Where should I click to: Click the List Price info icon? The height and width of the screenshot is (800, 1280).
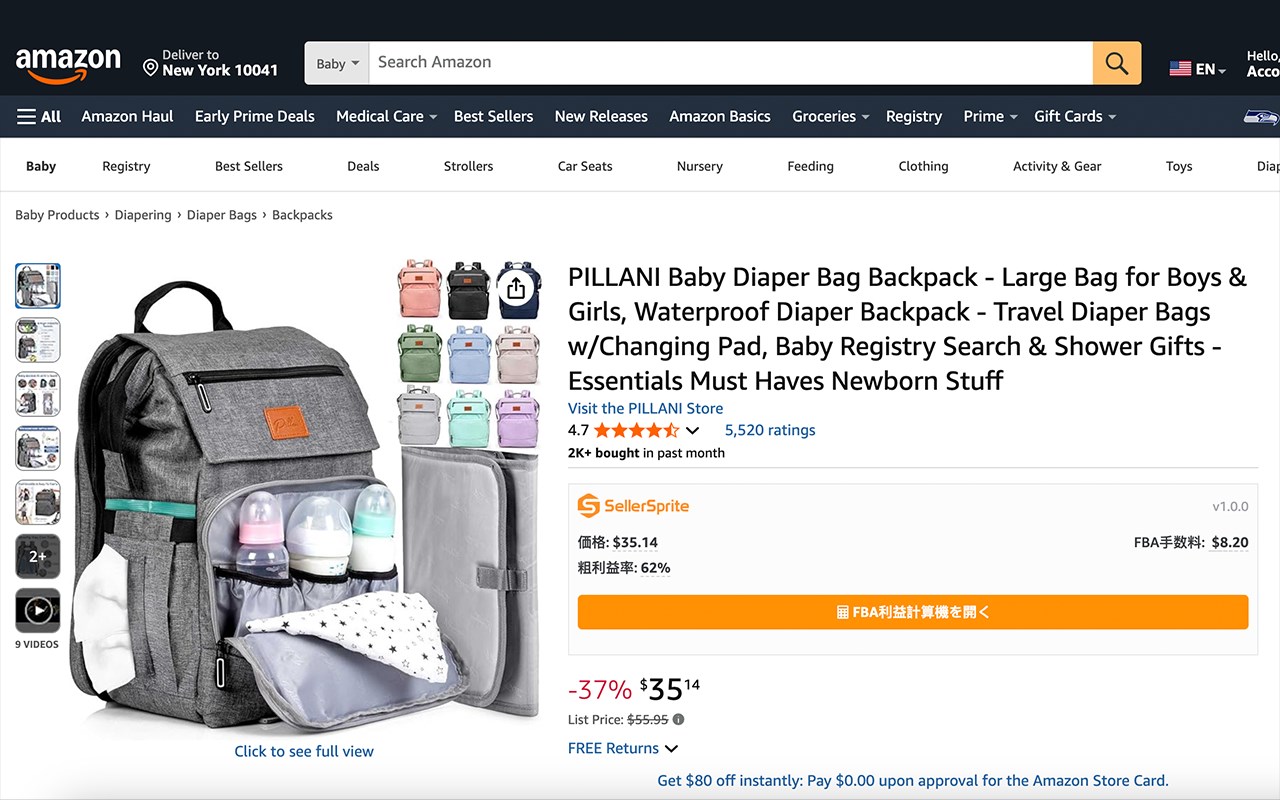(679, 719)
